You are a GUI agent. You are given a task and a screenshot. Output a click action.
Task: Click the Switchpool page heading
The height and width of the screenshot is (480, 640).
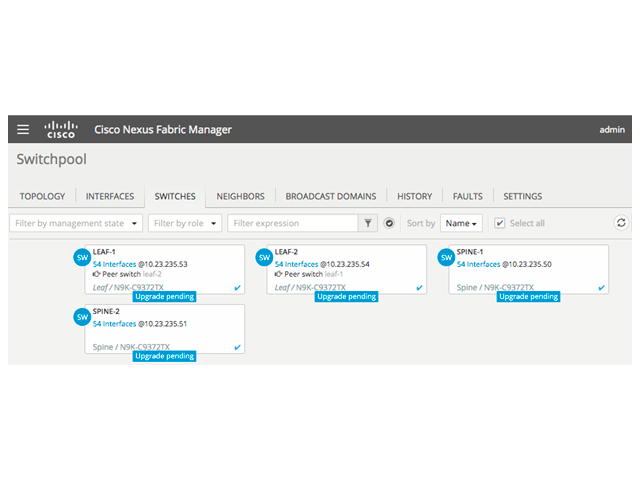(x=51, y=159)
